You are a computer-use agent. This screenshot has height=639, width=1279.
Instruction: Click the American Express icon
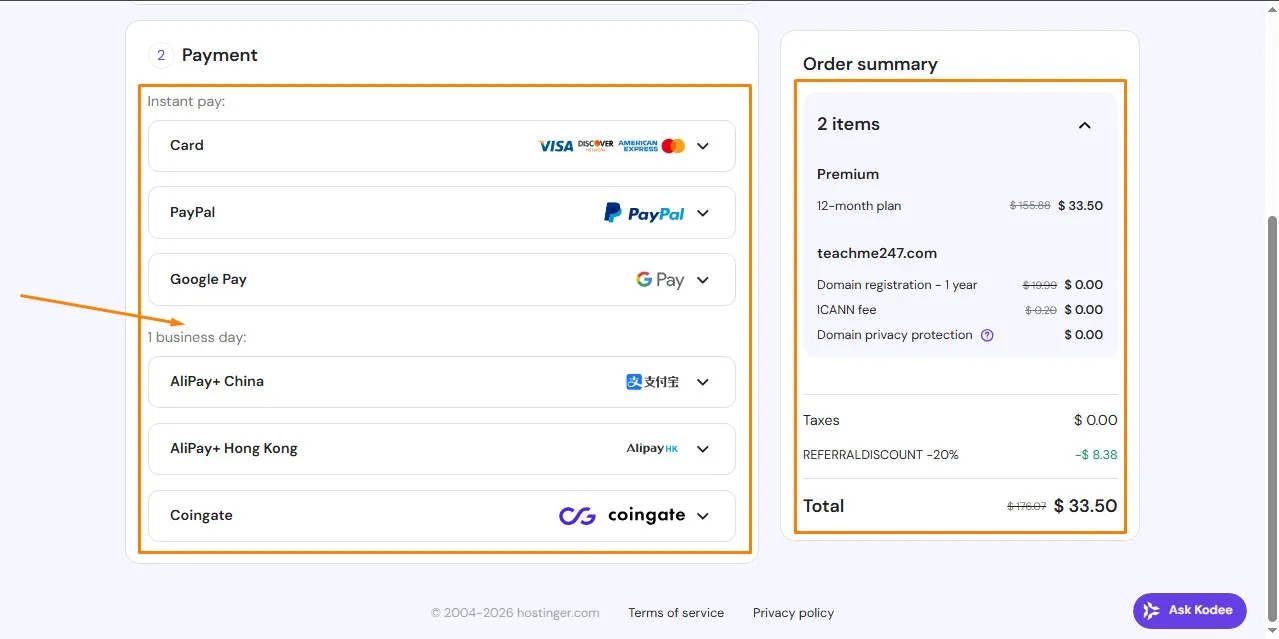point(637,145)
